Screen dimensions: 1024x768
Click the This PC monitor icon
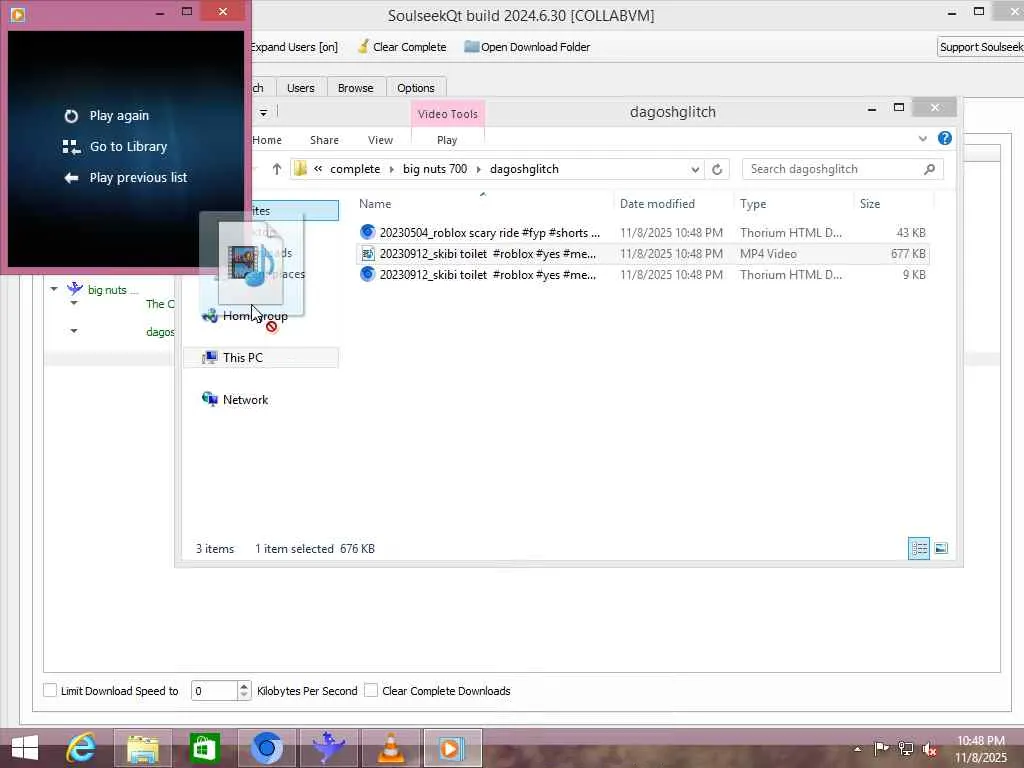[210, 357]
